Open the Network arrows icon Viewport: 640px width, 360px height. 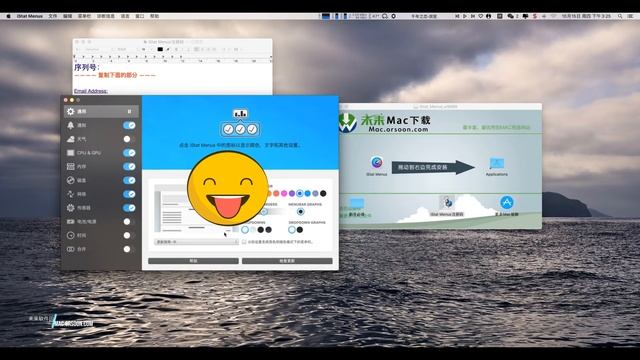pos(71,194)
